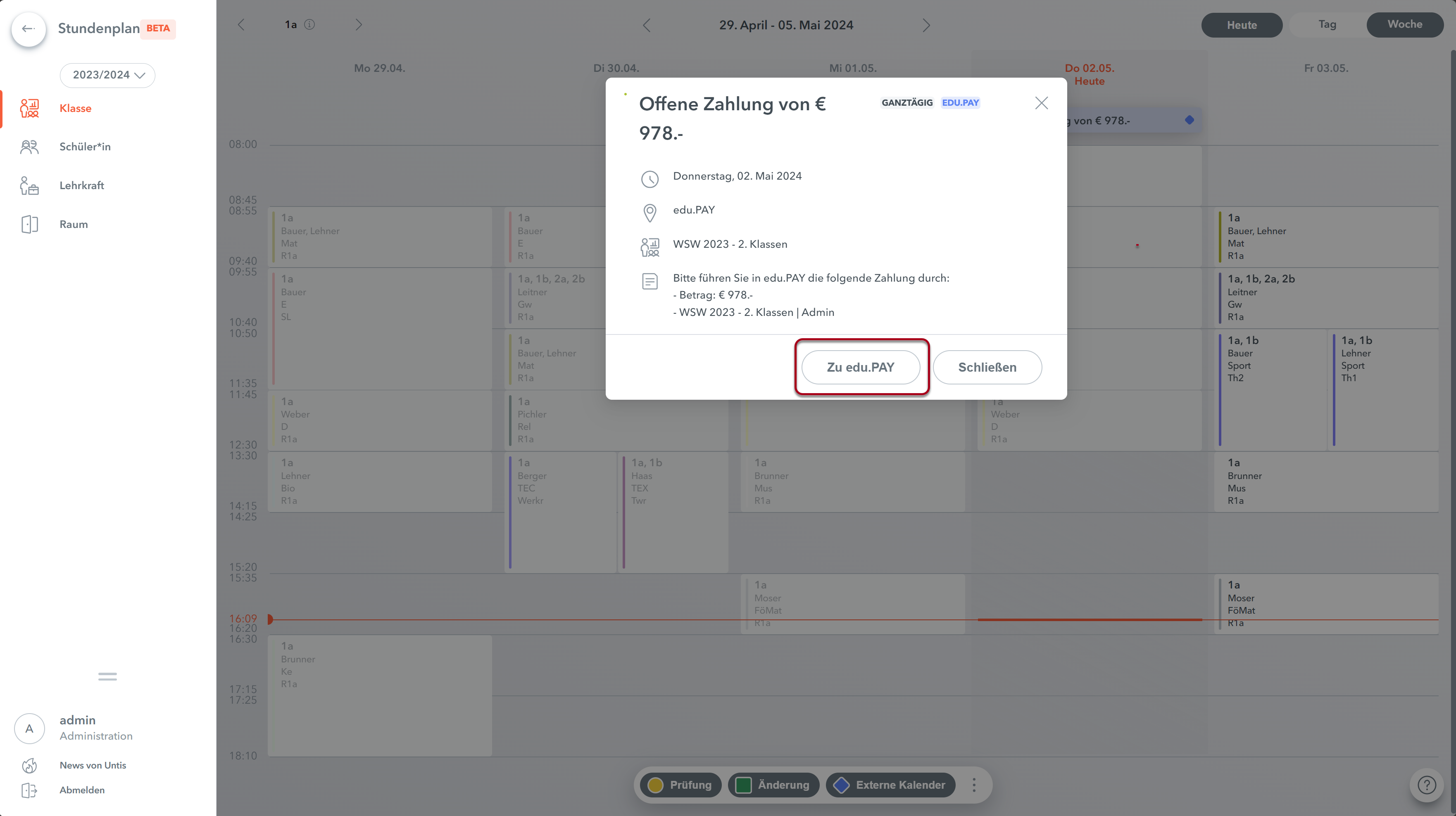1456x816 pixels.
Task: Select Raum in the sidebar
Action: click(74, 224)
